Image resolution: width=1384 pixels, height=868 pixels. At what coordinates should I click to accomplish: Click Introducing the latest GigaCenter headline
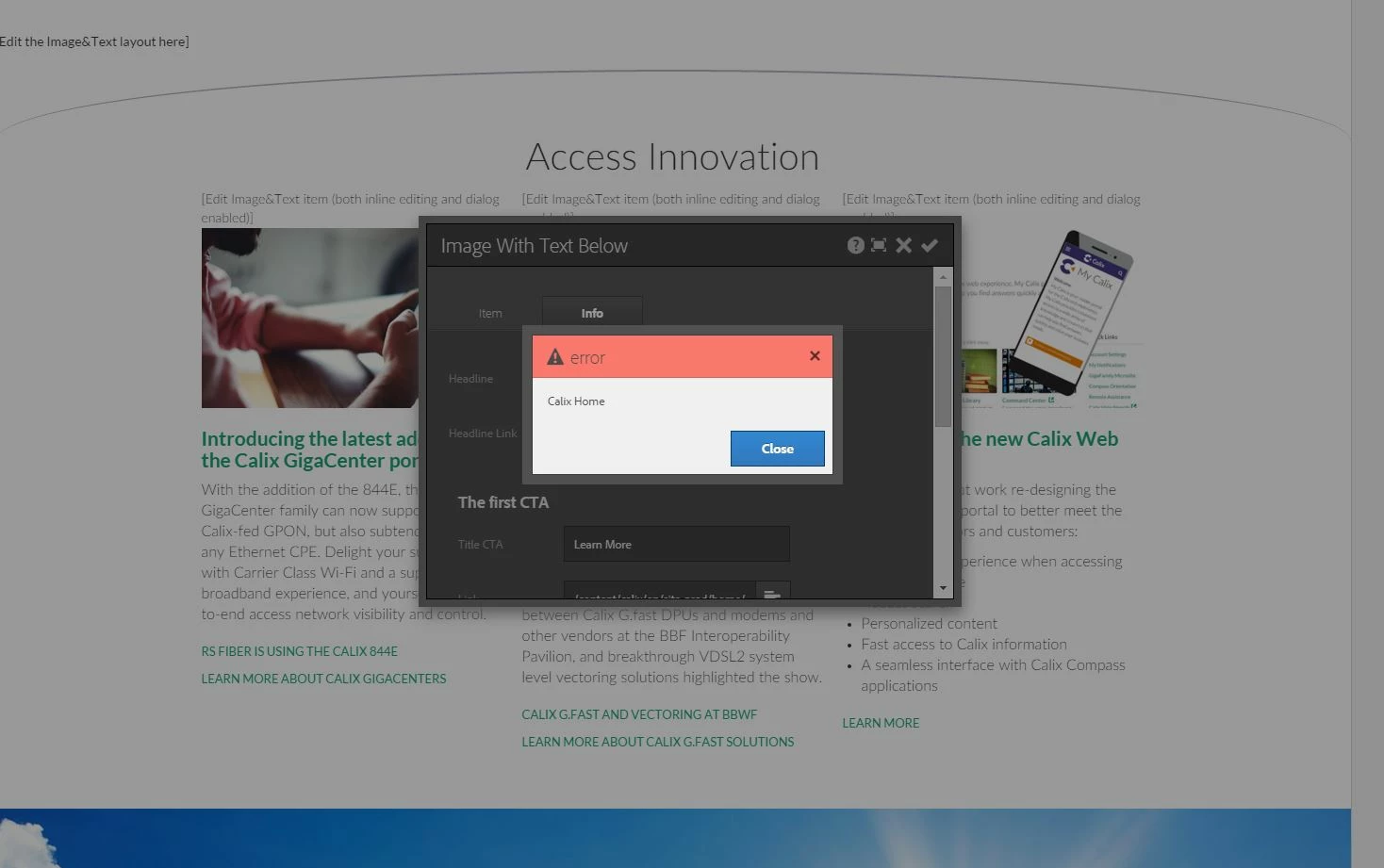point(309,450)
